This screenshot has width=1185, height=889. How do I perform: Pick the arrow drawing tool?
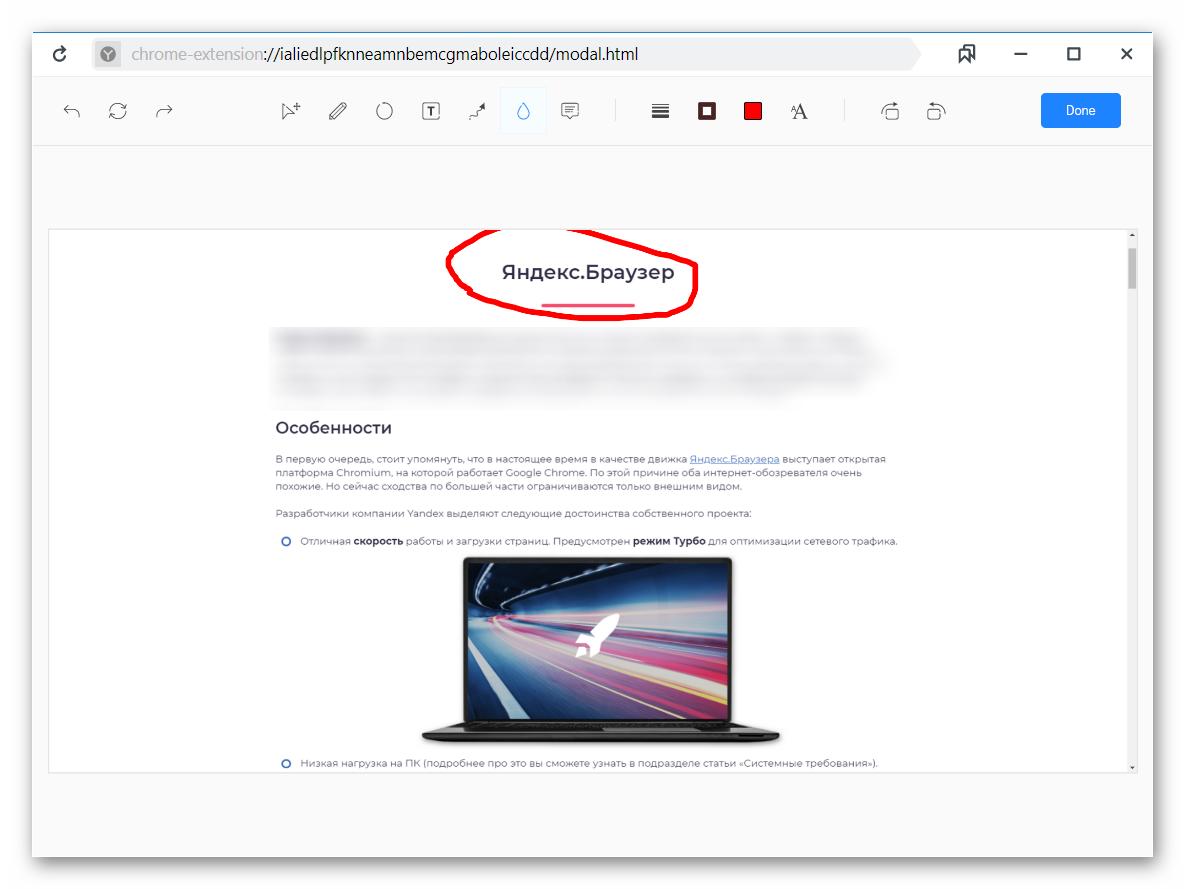click(x=477, y=111)
